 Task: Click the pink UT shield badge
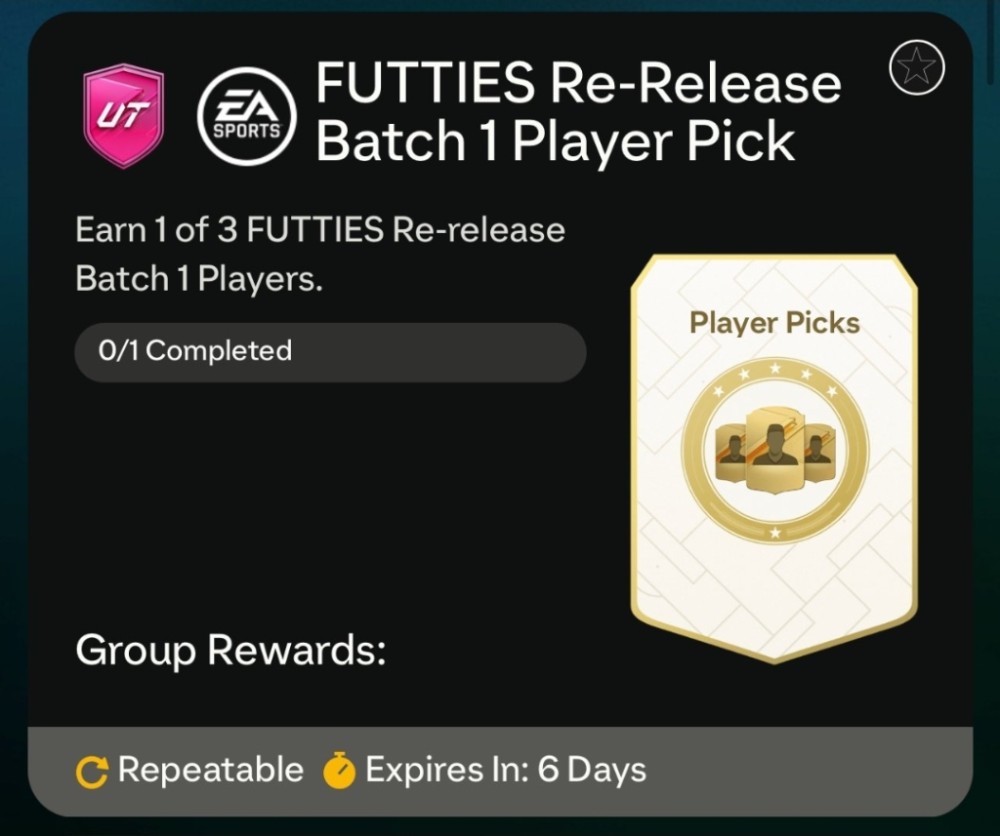124,115
